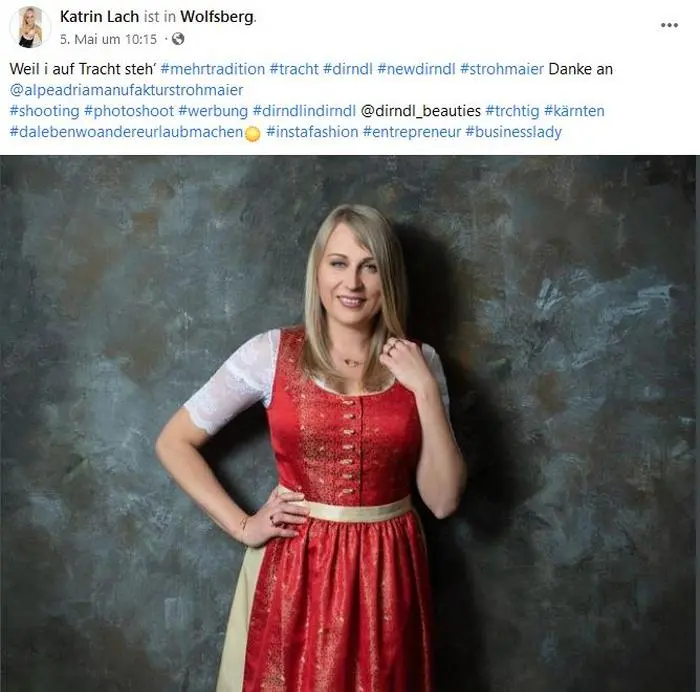Open Katrin Lach's profile picture
This screenshot has height=692, width=700.
tap(30, 28)
